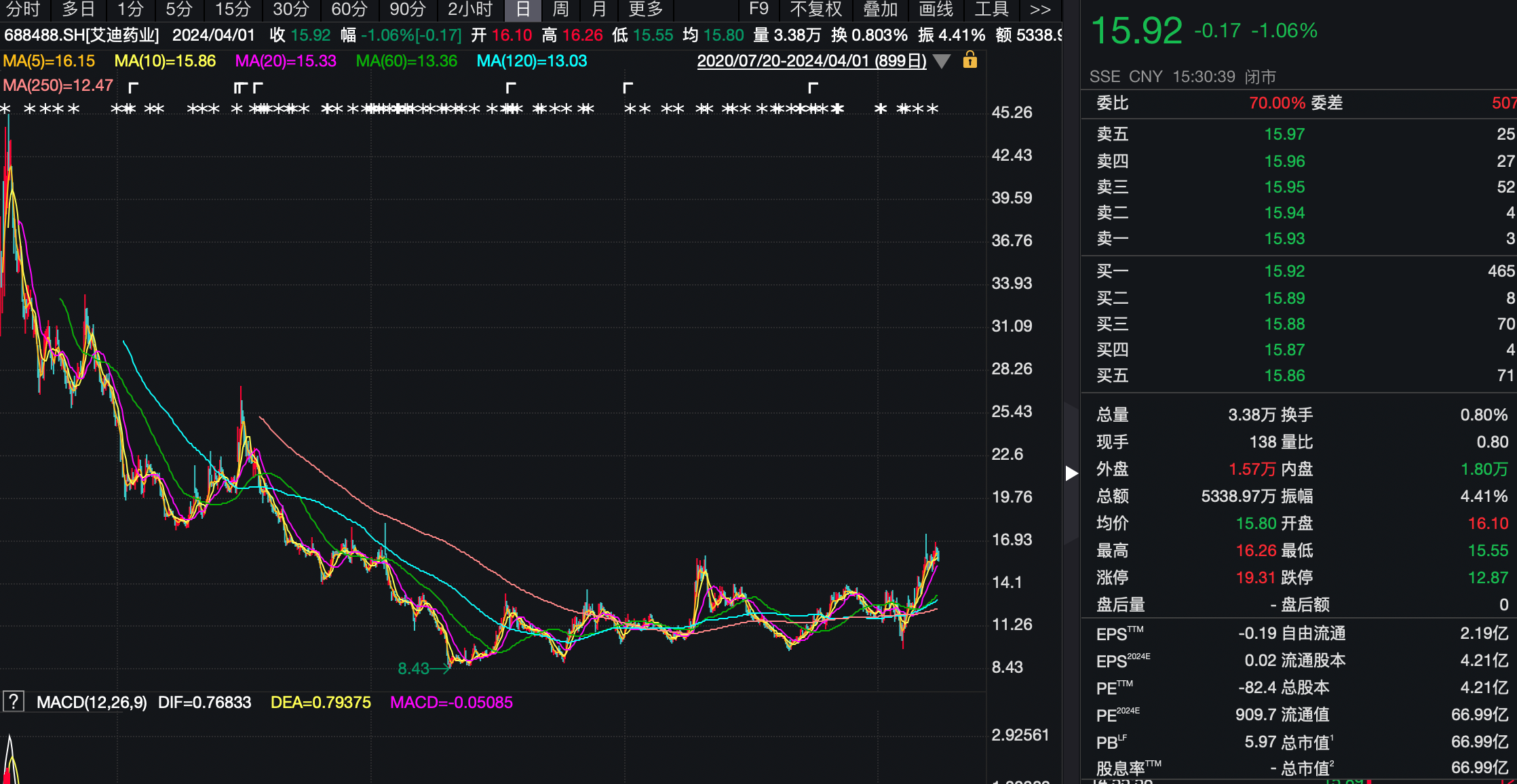Collapse the side panel with white arrow
The width and height of the screenshot is (1517, 784).
1071,473
